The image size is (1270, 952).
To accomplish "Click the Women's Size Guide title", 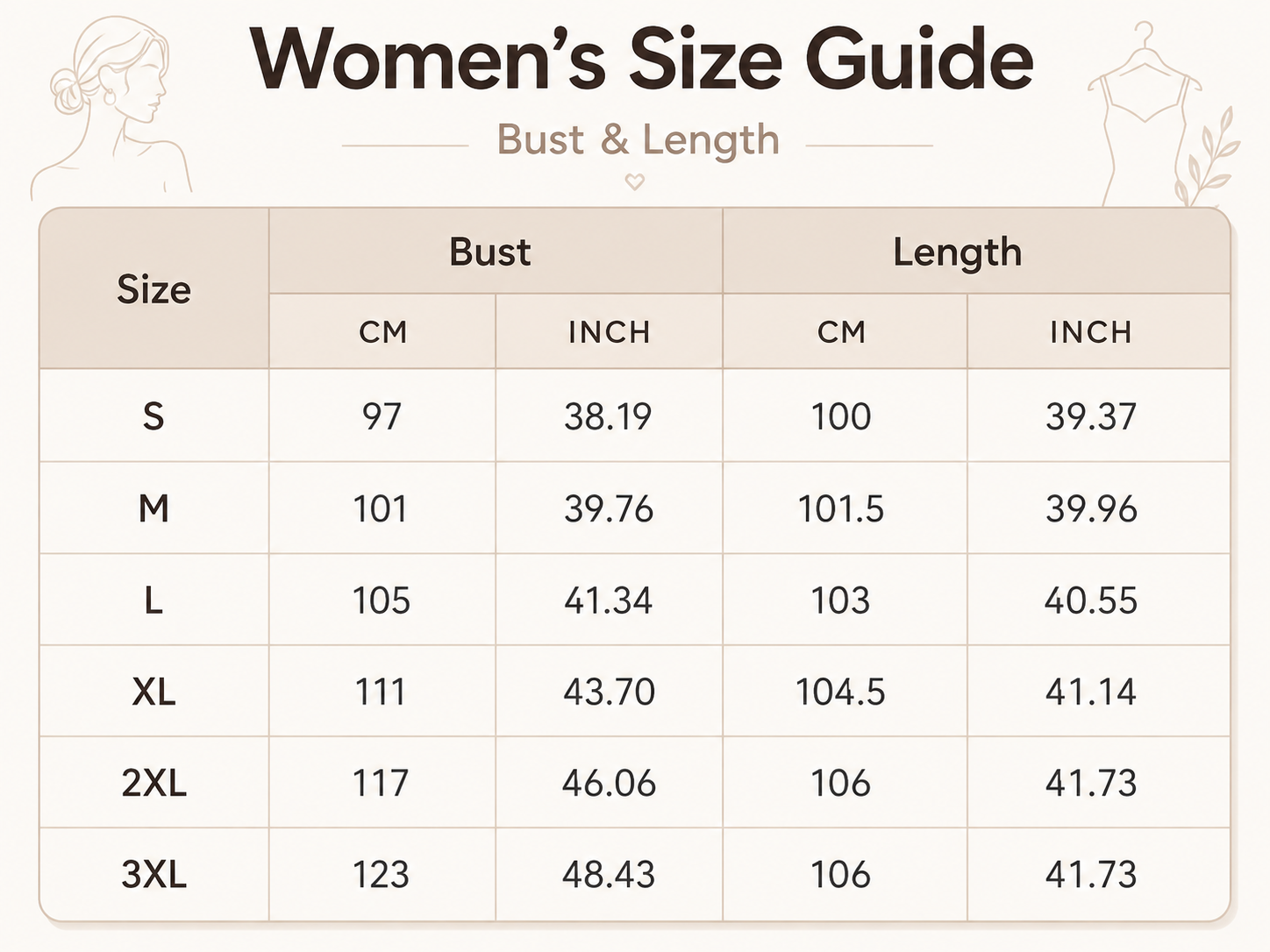I will click(x=642, y=59).
